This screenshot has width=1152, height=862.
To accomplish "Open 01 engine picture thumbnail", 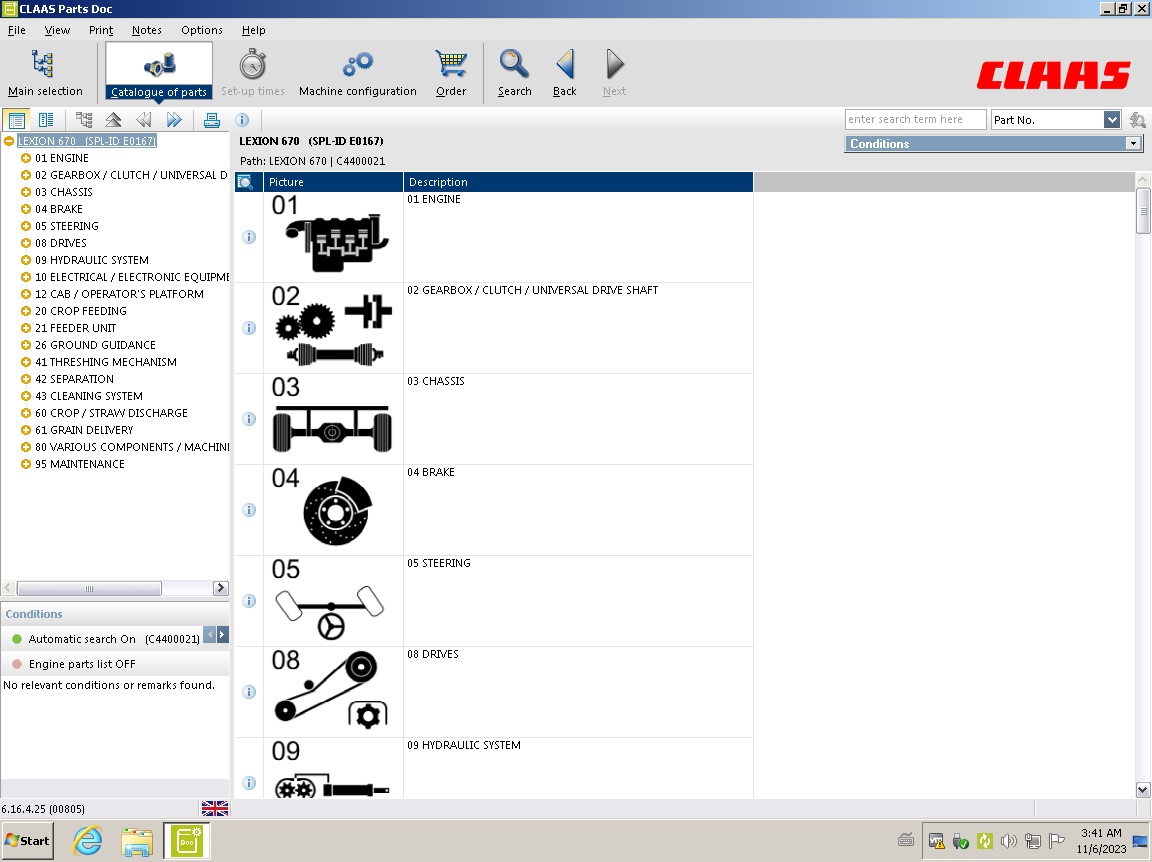I will [x=333, y=237].
